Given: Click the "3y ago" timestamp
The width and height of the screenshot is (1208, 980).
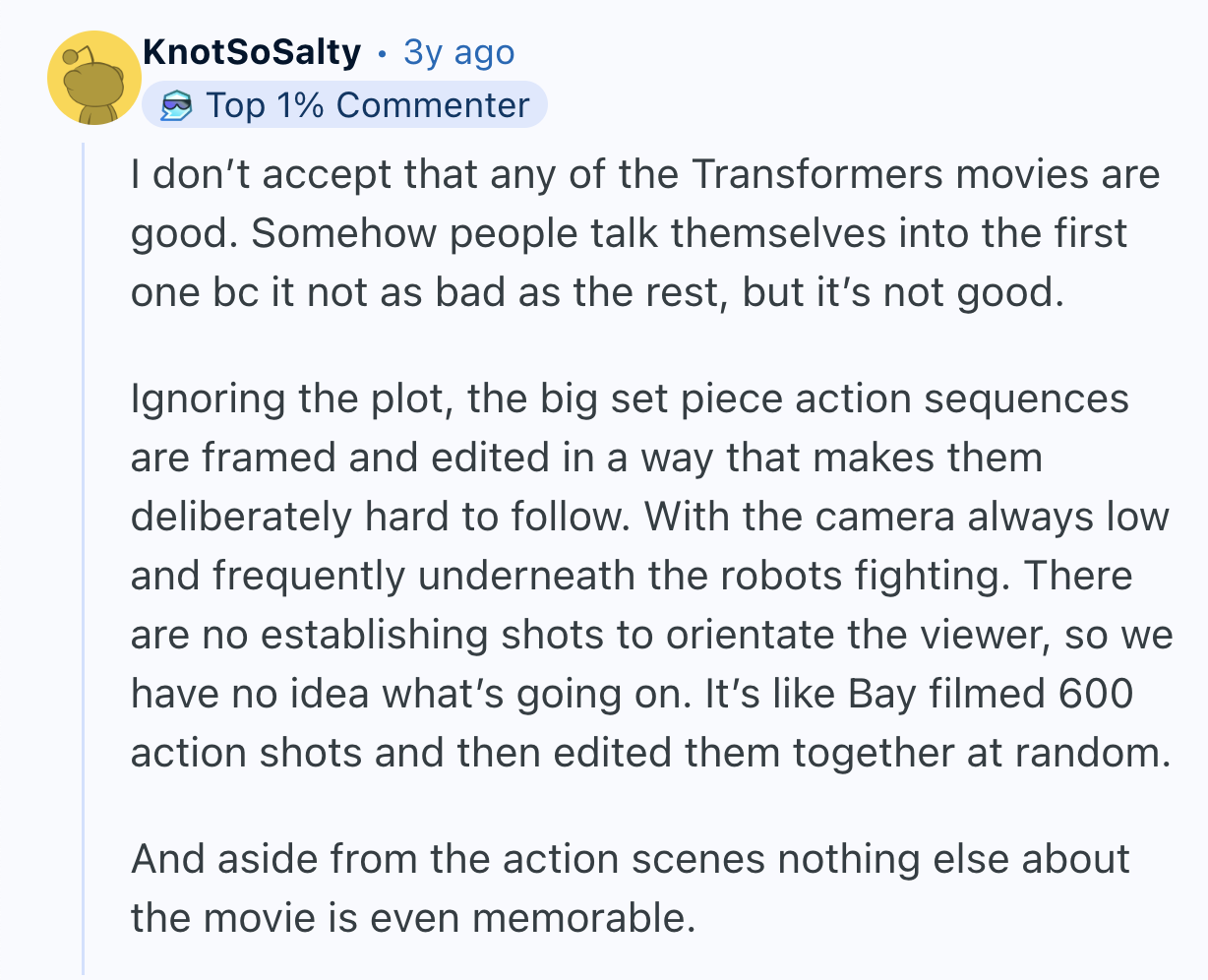Looking at the screenshot, I should (x=458, y=52).
